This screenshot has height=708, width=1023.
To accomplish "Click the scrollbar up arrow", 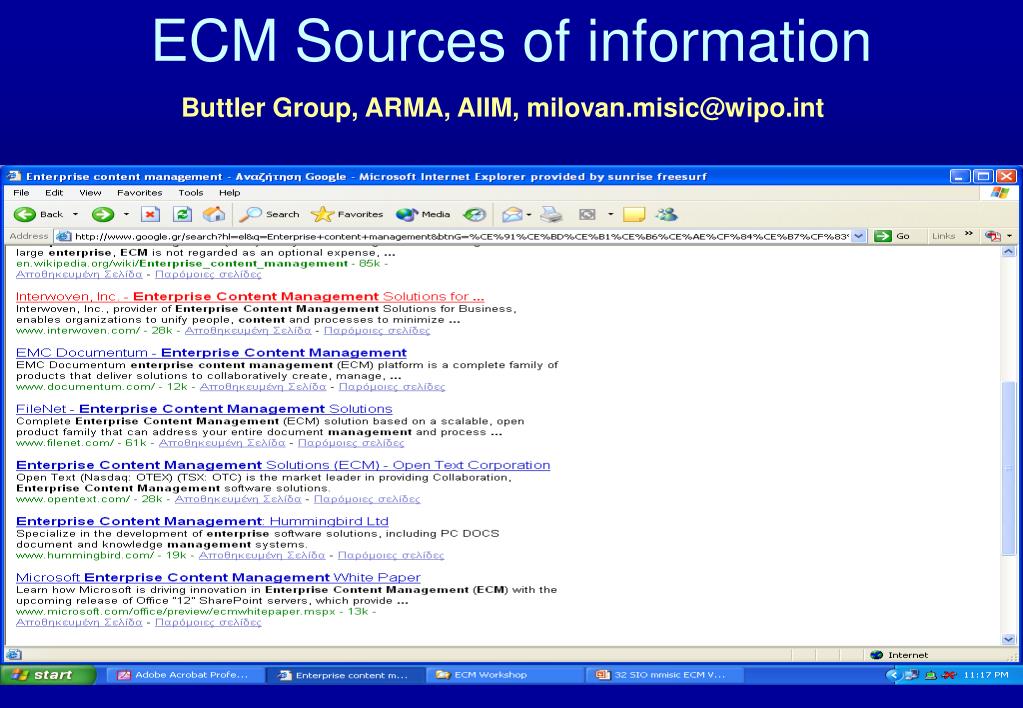I will 1009,251.
